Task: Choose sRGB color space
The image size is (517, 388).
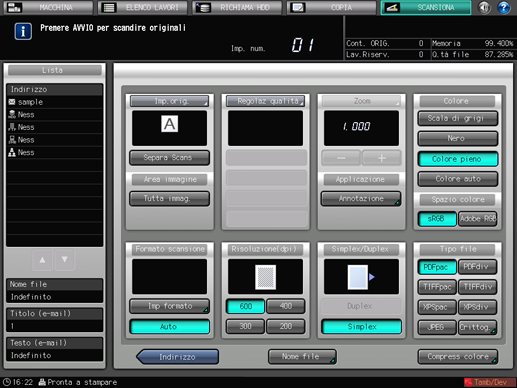Action: tap(437, 219)
